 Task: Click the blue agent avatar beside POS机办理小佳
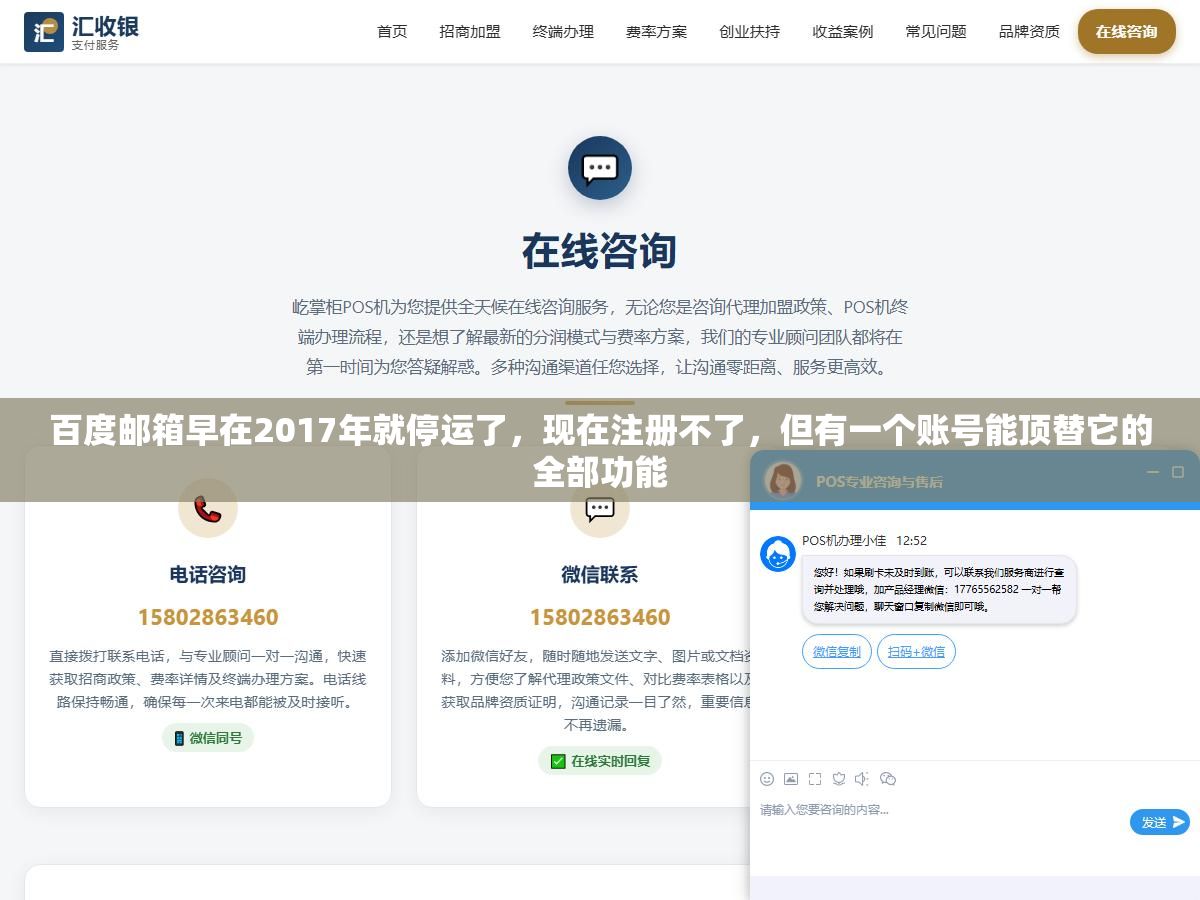tap(778, 554)
